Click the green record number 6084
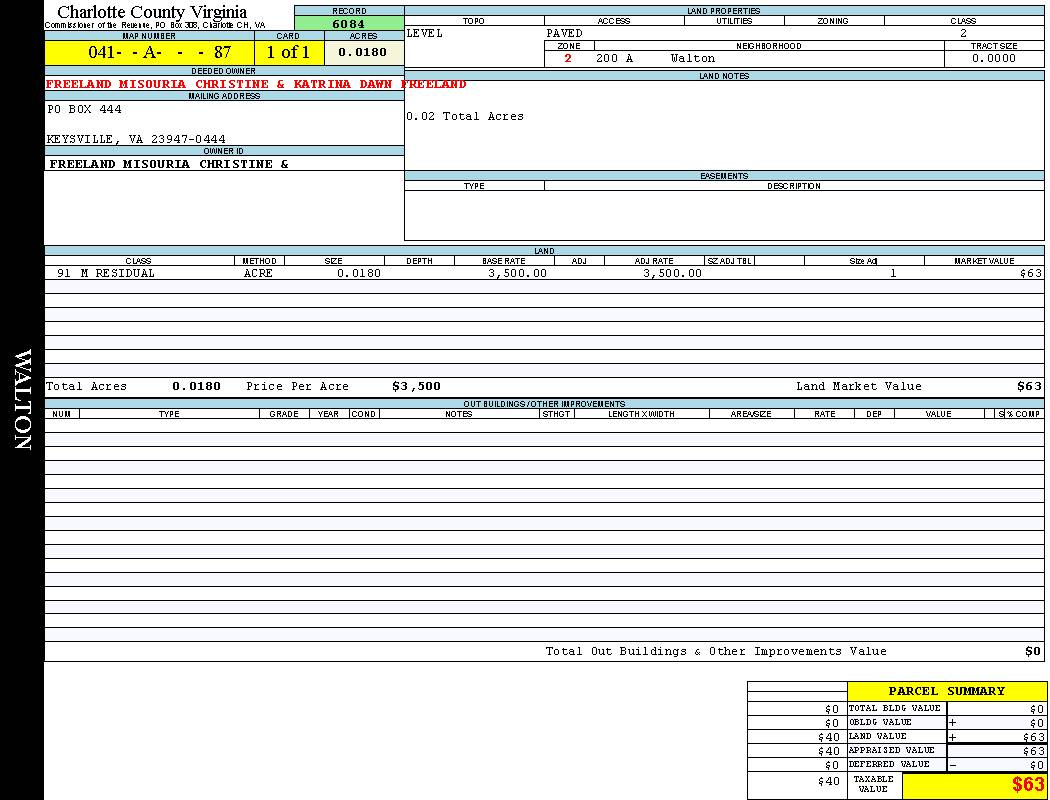The width and height of the screenshot is (1050, 800). coord(349,24)
